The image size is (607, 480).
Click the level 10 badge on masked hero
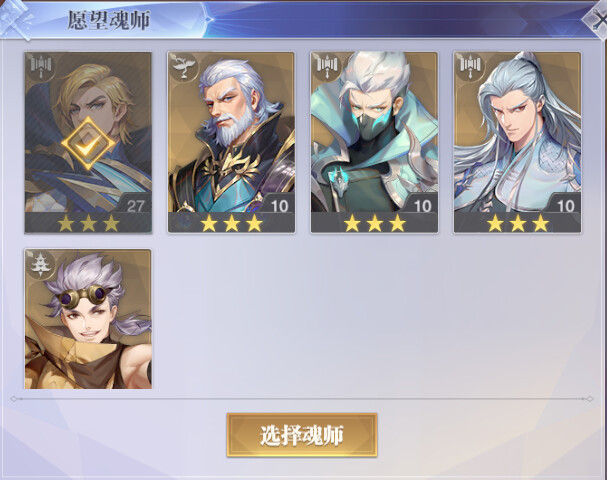coord(422,205)
